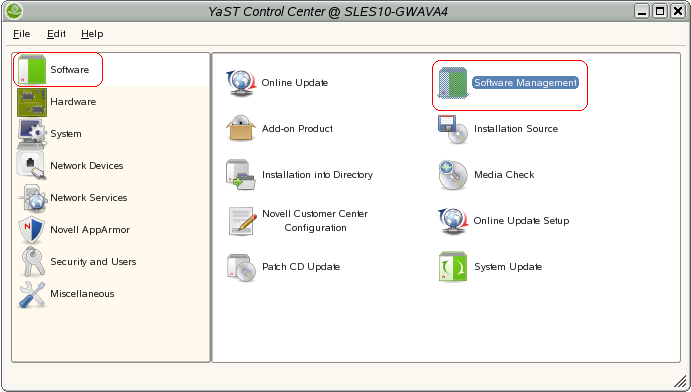Viewport: 691px width, 392px height.
Task: Open the File menu
Action: click(x=21, y=34)
